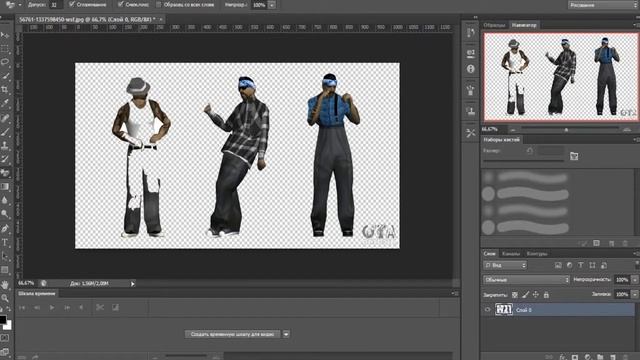Click the background white color swatch
640x360 pixels.
(x=9, y=325)
